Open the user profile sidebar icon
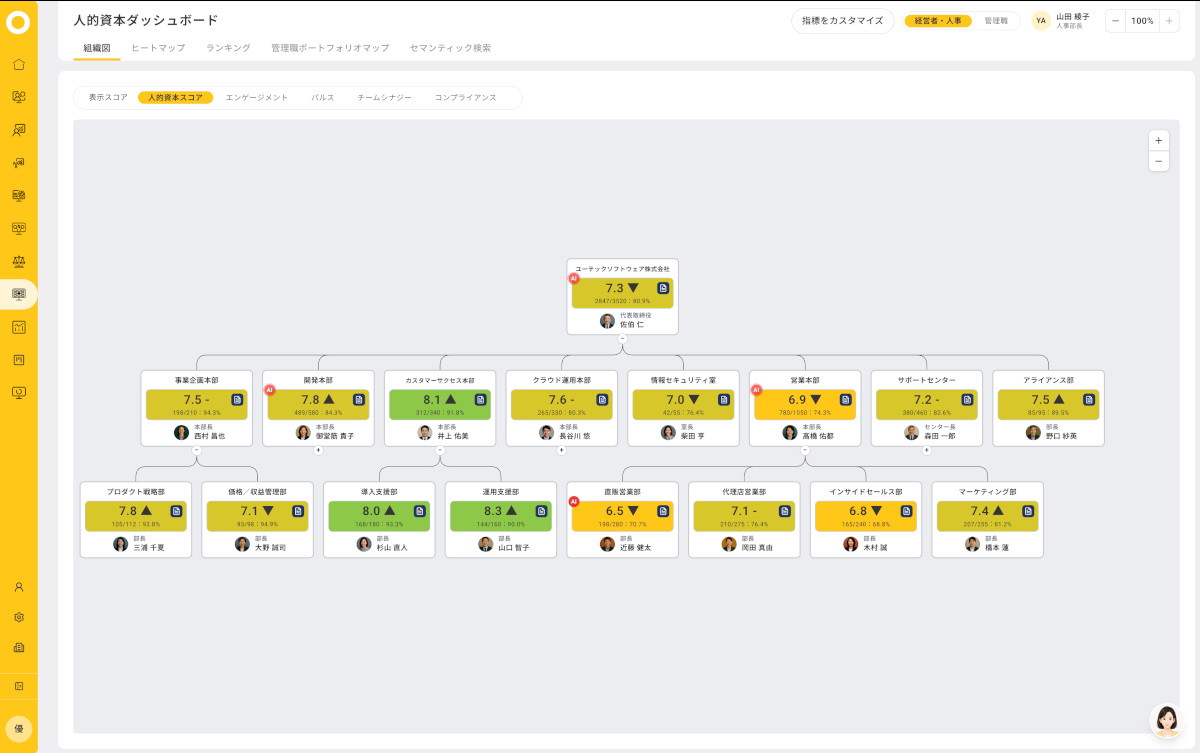The image size is (1200, 753). click(x=18, y=587)
